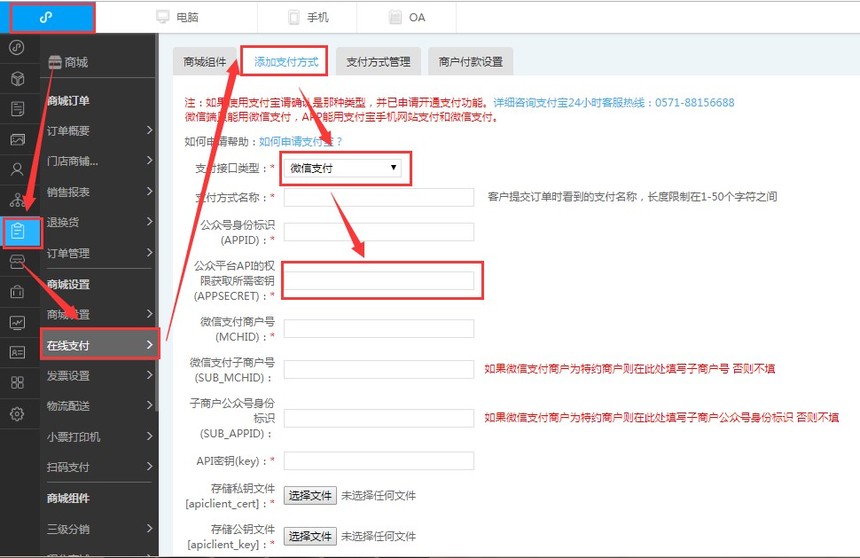This screenshot has width=860, height=558.
Task: Select the highlighted clipboard icon in sidebar
Action: [x=18, y=231]
